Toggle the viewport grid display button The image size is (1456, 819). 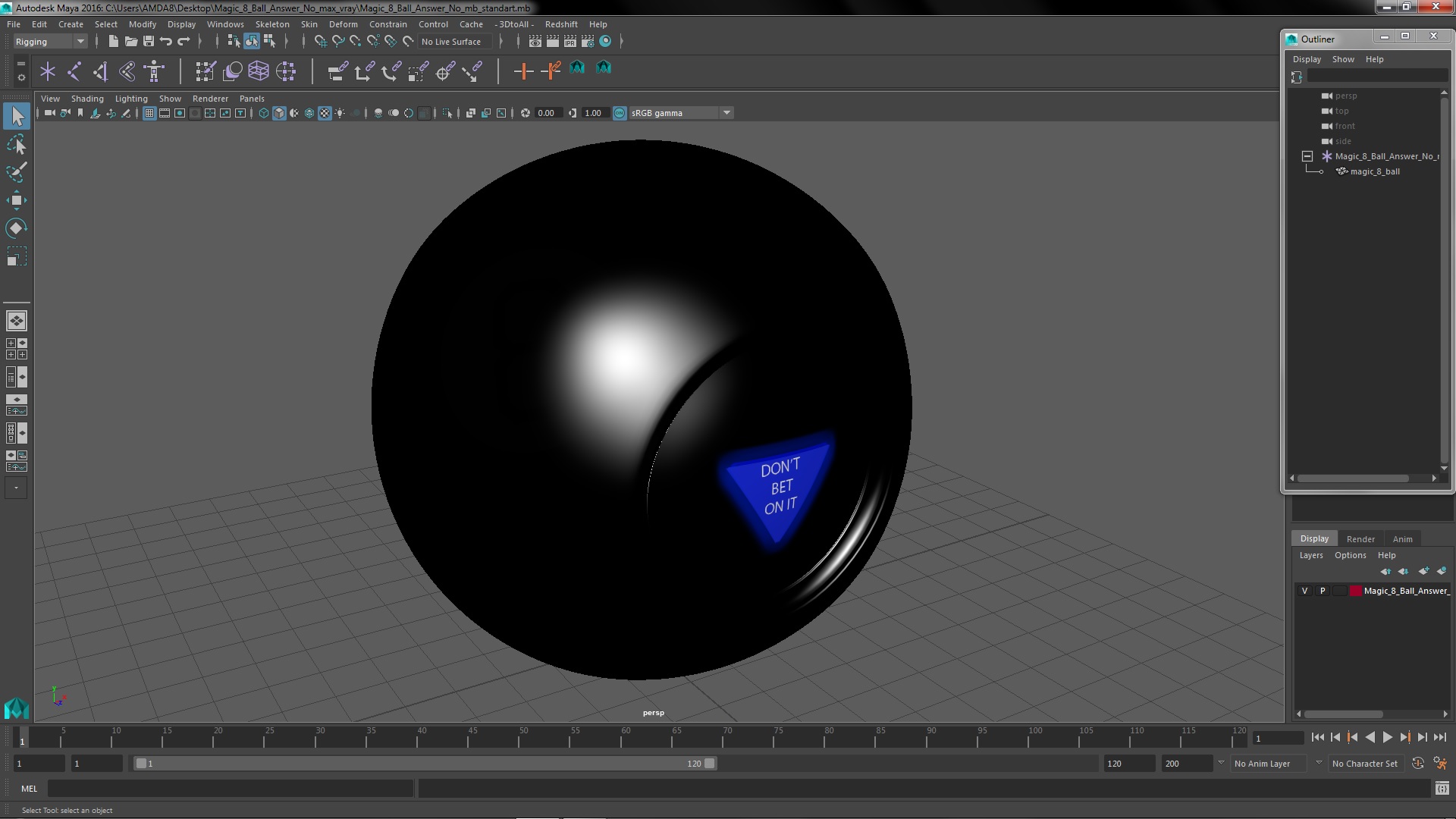[149, 113]
